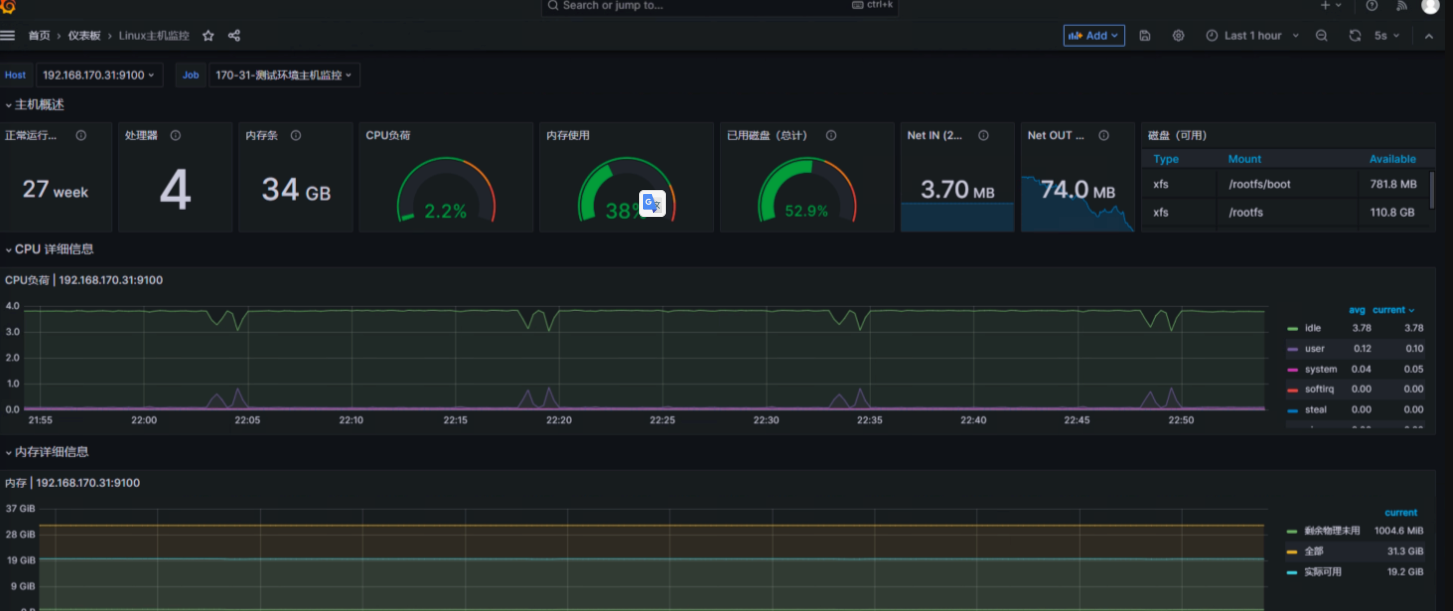The image size is (1453, 611).
Task: Open the news feed RSS icon
Action: (1401, 5)
